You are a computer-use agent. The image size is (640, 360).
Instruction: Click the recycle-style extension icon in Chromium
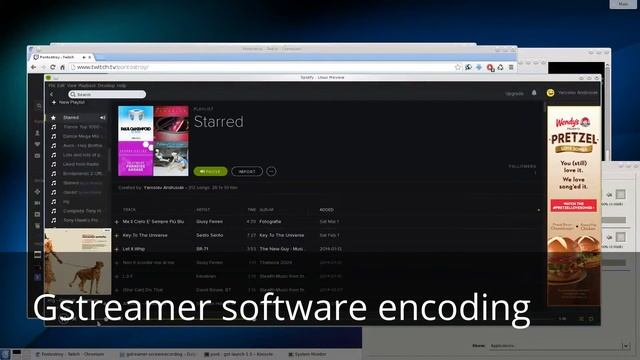(501, 67)
